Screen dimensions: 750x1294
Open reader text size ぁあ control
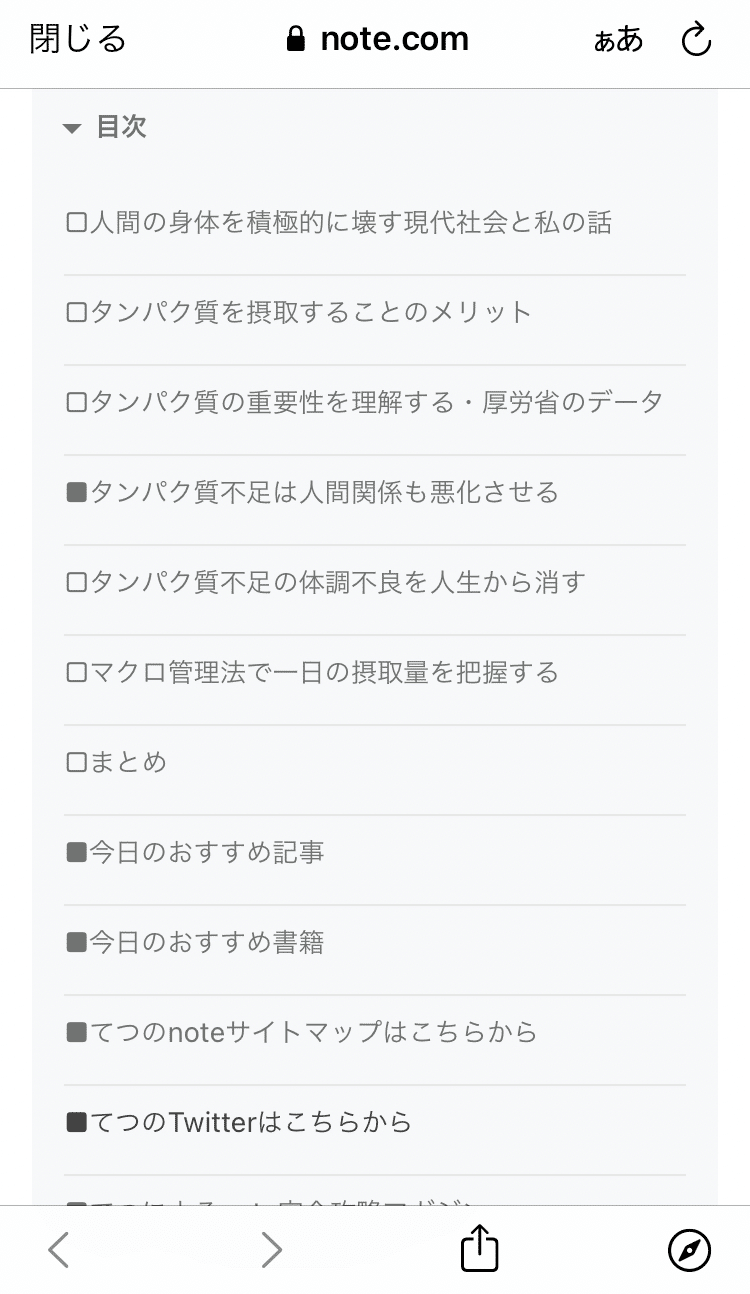pyautogui.click(x=618, y=40)
